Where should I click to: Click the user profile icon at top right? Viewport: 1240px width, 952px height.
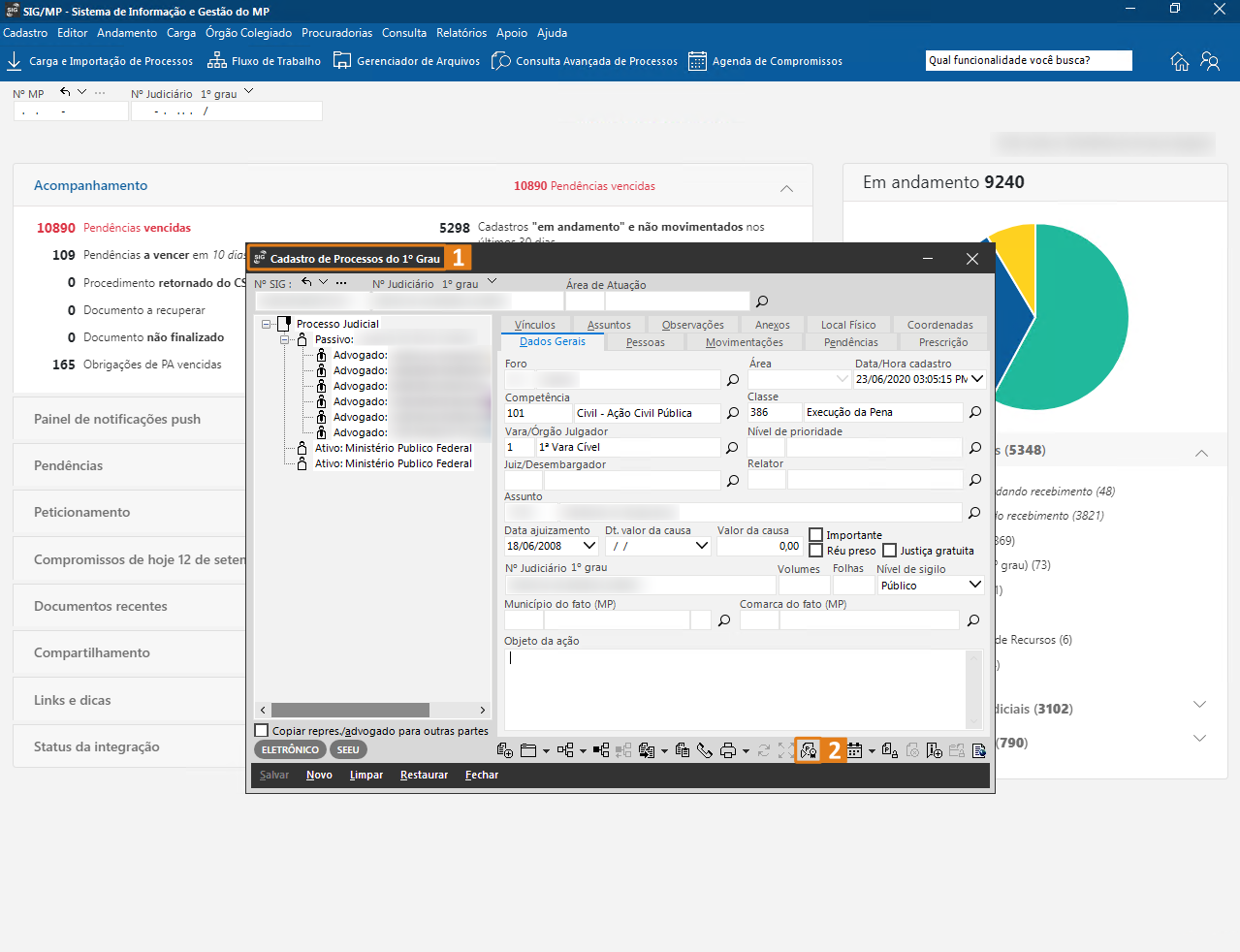[1210, 61]
